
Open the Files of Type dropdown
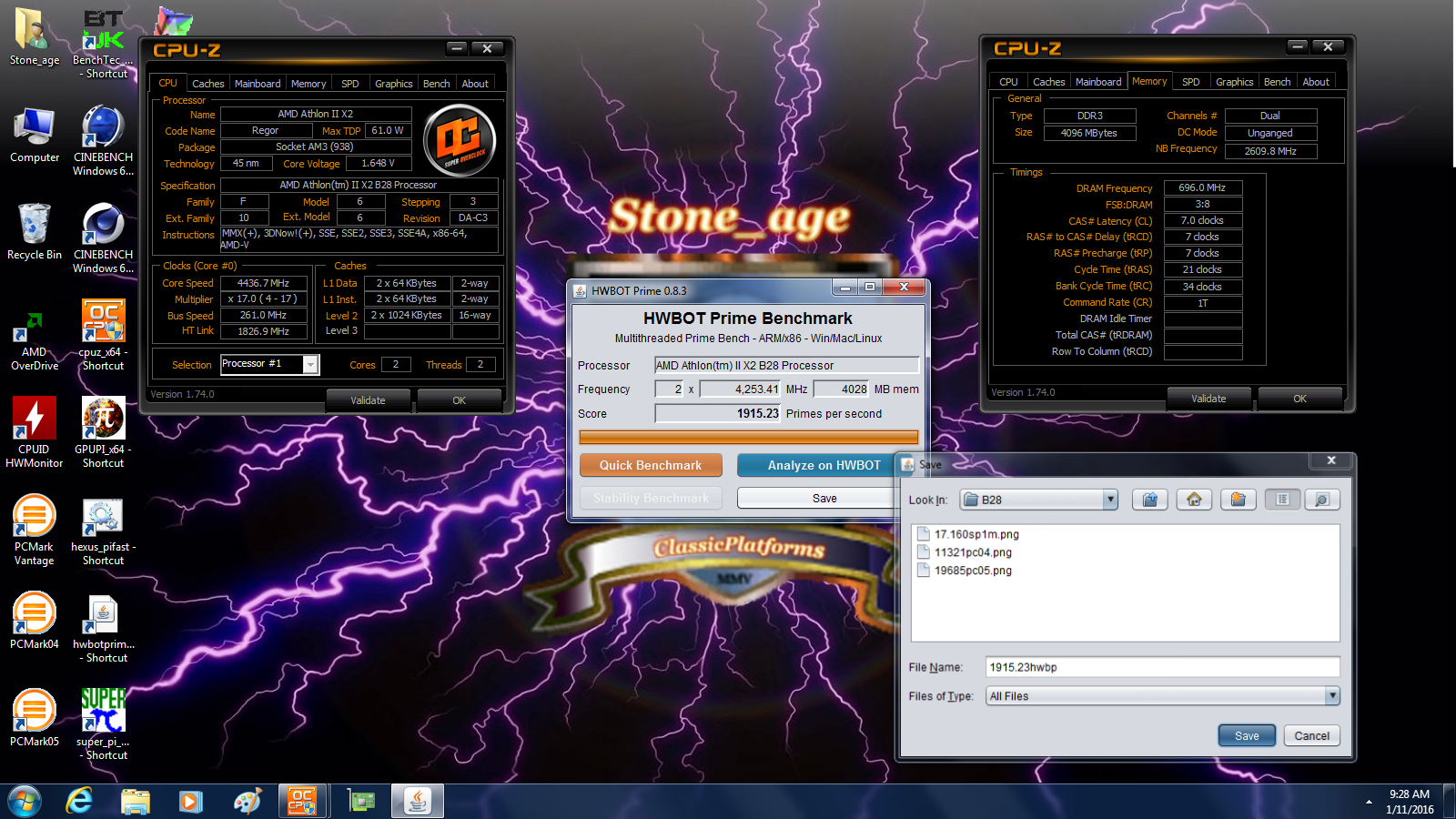pyautogui.click(x=1332, y=696)
